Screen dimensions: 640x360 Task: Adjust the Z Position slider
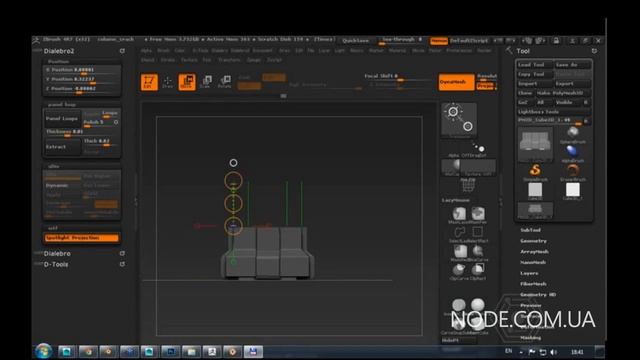coord(82,89)
